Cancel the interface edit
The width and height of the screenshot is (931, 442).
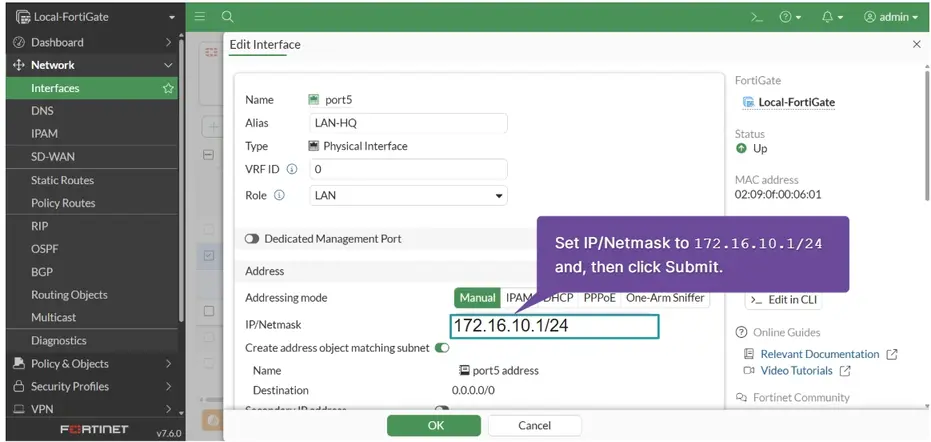534,425
